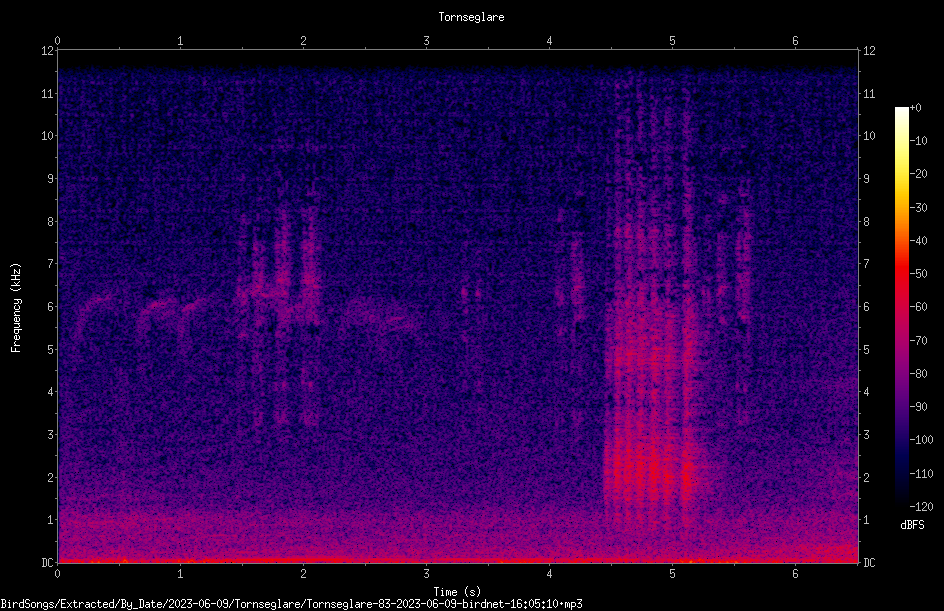The height and width of the screenshot is (611, 944).
Task: Select the -20 value on the color scale
Action: (x=918, y=174)
